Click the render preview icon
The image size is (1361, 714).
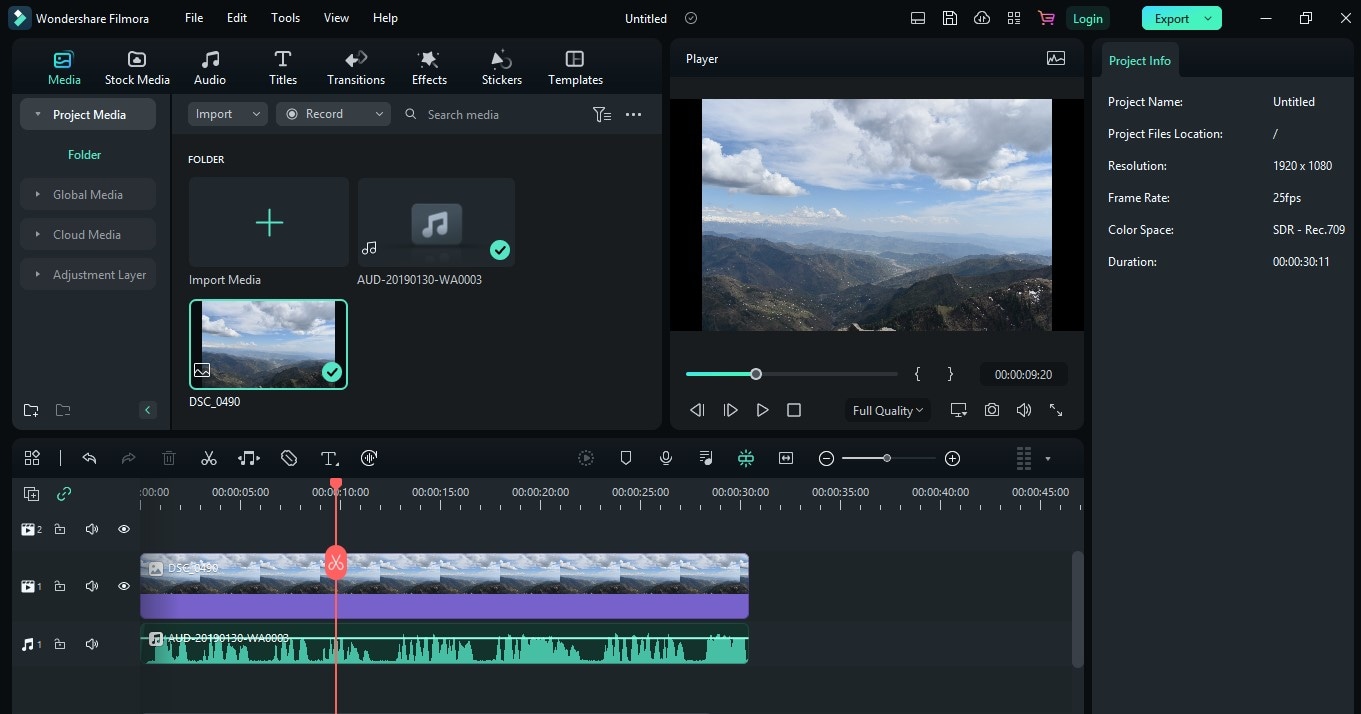click(586, 458)
